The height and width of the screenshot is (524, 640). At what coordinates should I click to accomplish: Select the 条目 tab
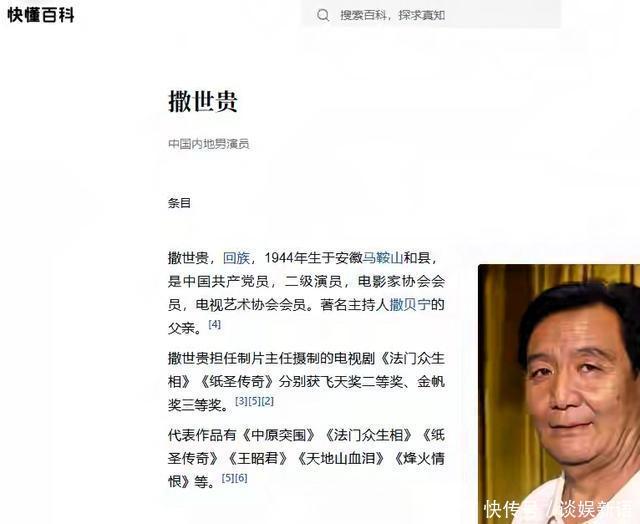pyautogui.click(x=180, y=203)
